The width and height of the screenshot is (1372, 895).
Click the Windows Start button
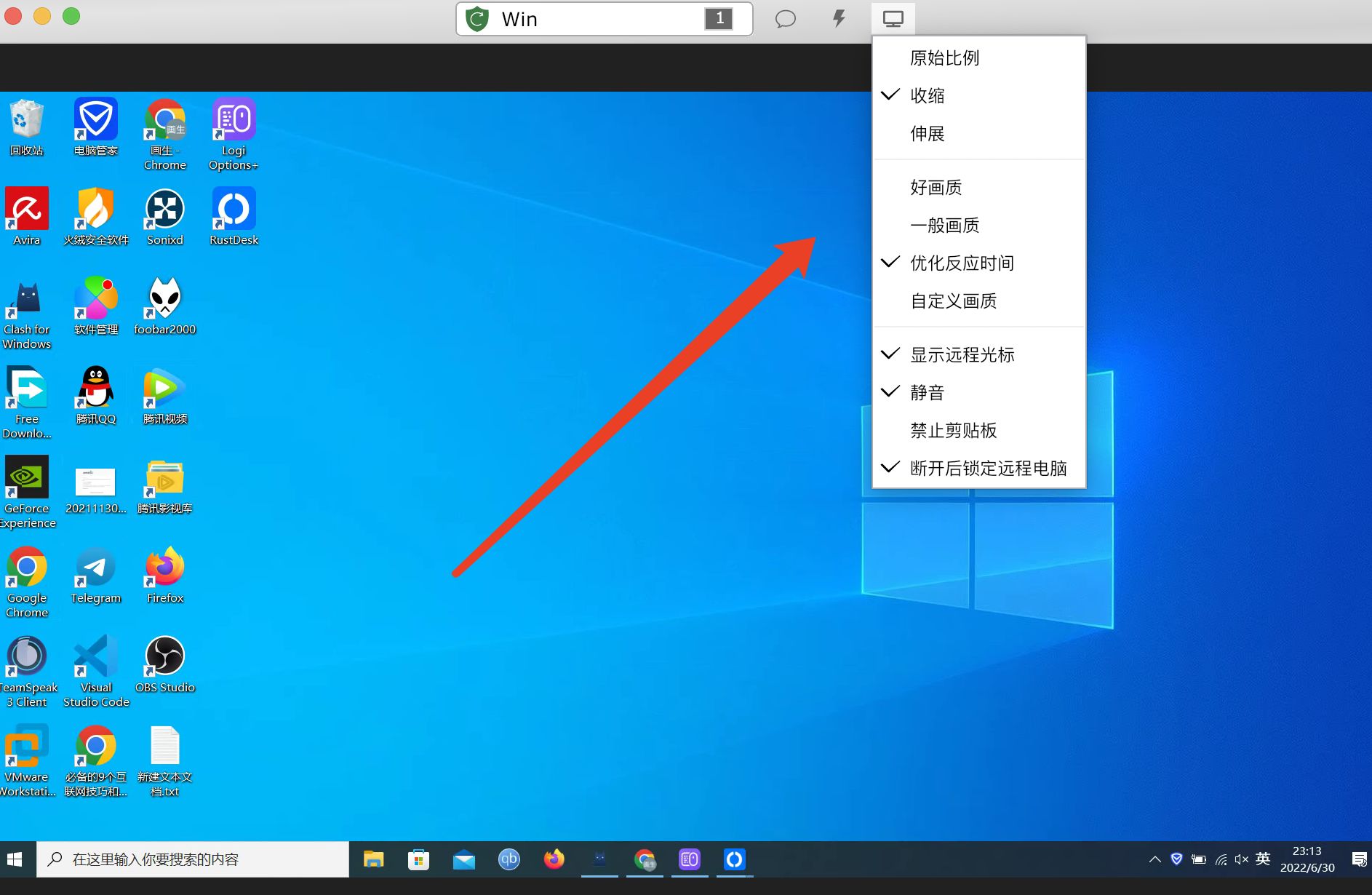coord(15,859)
